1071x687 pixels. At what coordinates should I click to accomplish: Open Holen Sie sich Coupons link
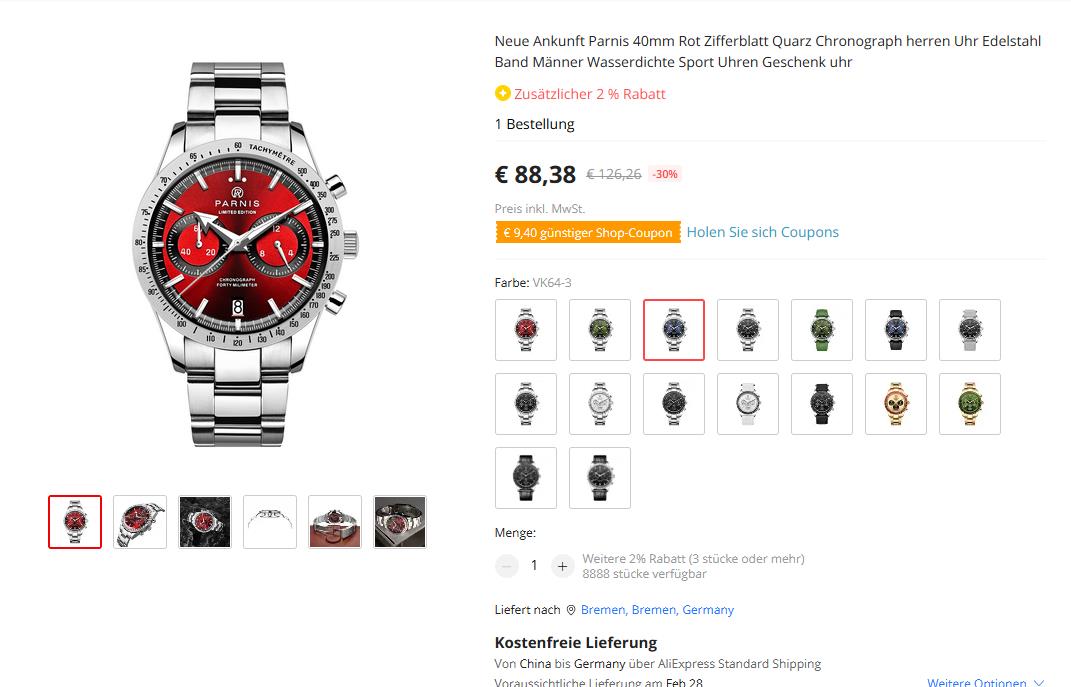762,232
